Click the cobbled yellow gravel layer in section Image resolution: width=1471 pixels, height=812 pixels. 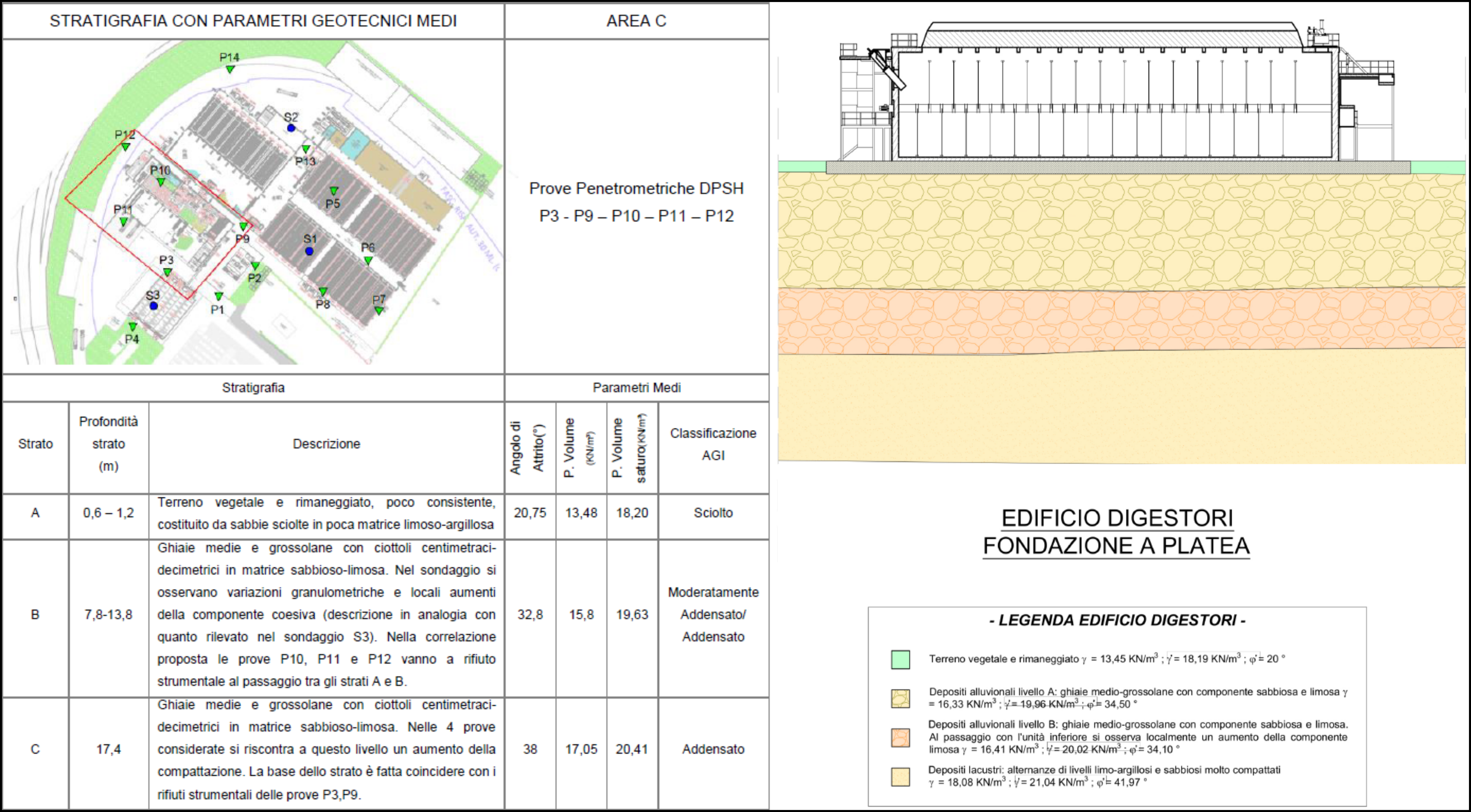[x=1122, y=231]
